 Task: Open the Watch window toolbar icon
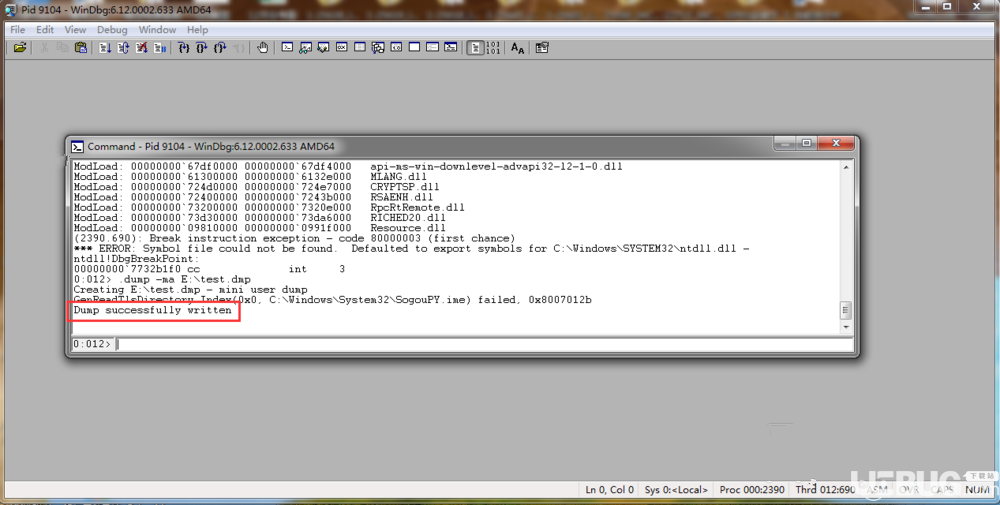click(x=305, y=48)
